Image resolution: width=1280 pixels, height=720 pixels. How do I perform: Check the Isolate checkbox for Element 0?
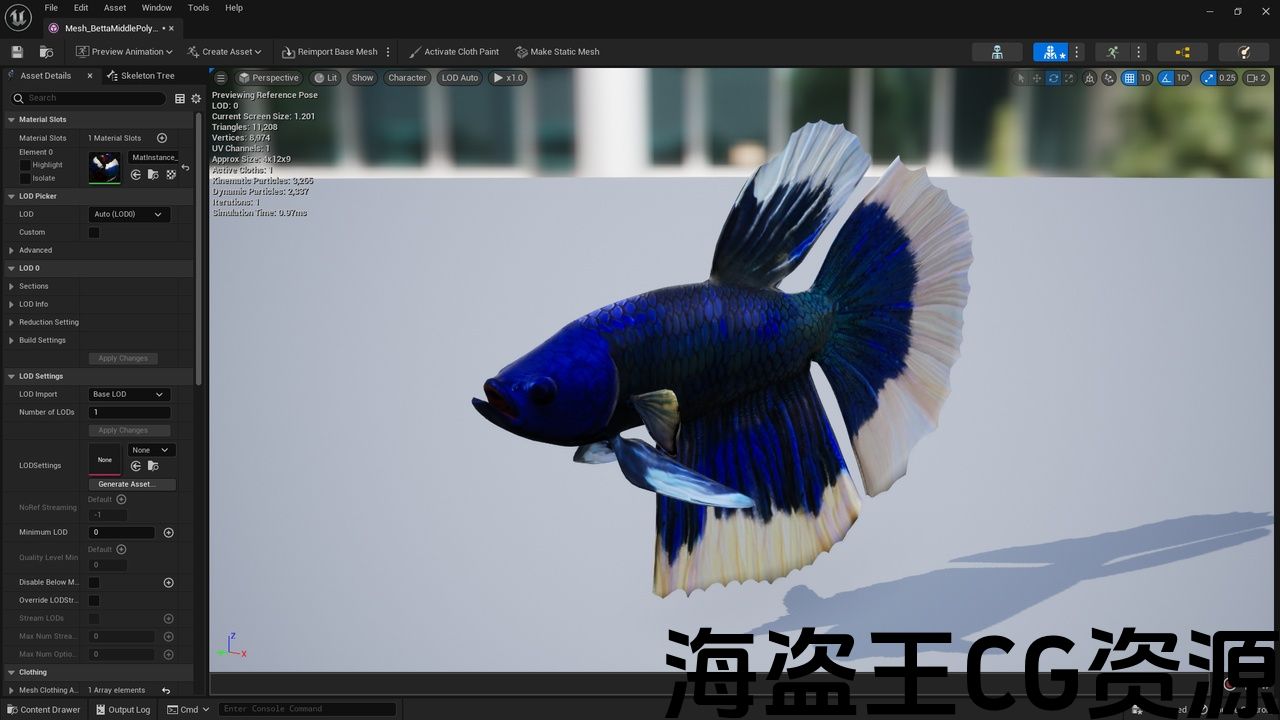[x=26, y=178]
